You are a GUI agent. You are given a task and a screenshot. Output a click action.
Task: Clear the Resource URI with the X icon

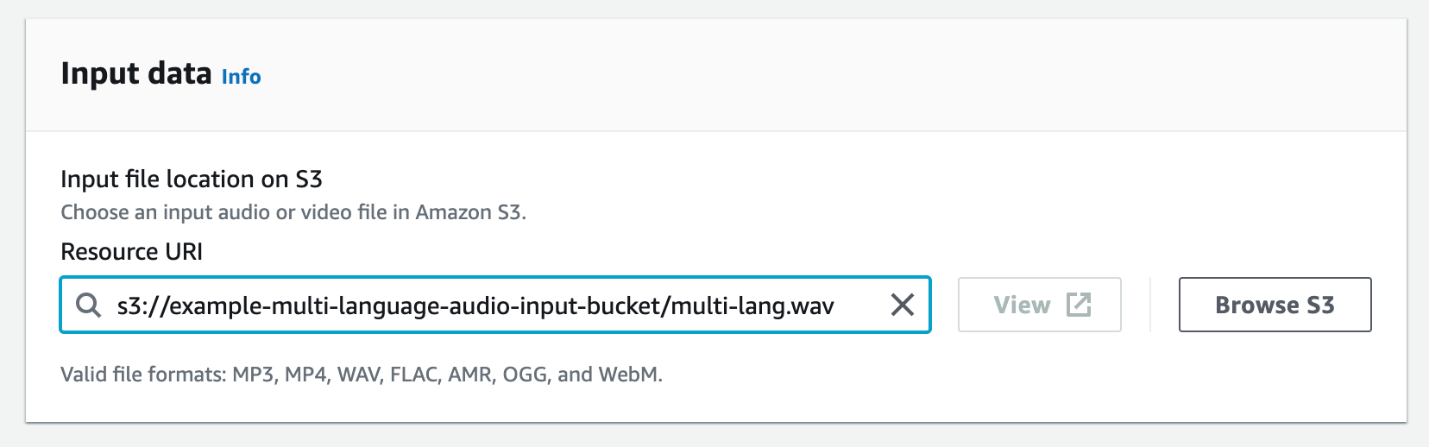point(902,305)
